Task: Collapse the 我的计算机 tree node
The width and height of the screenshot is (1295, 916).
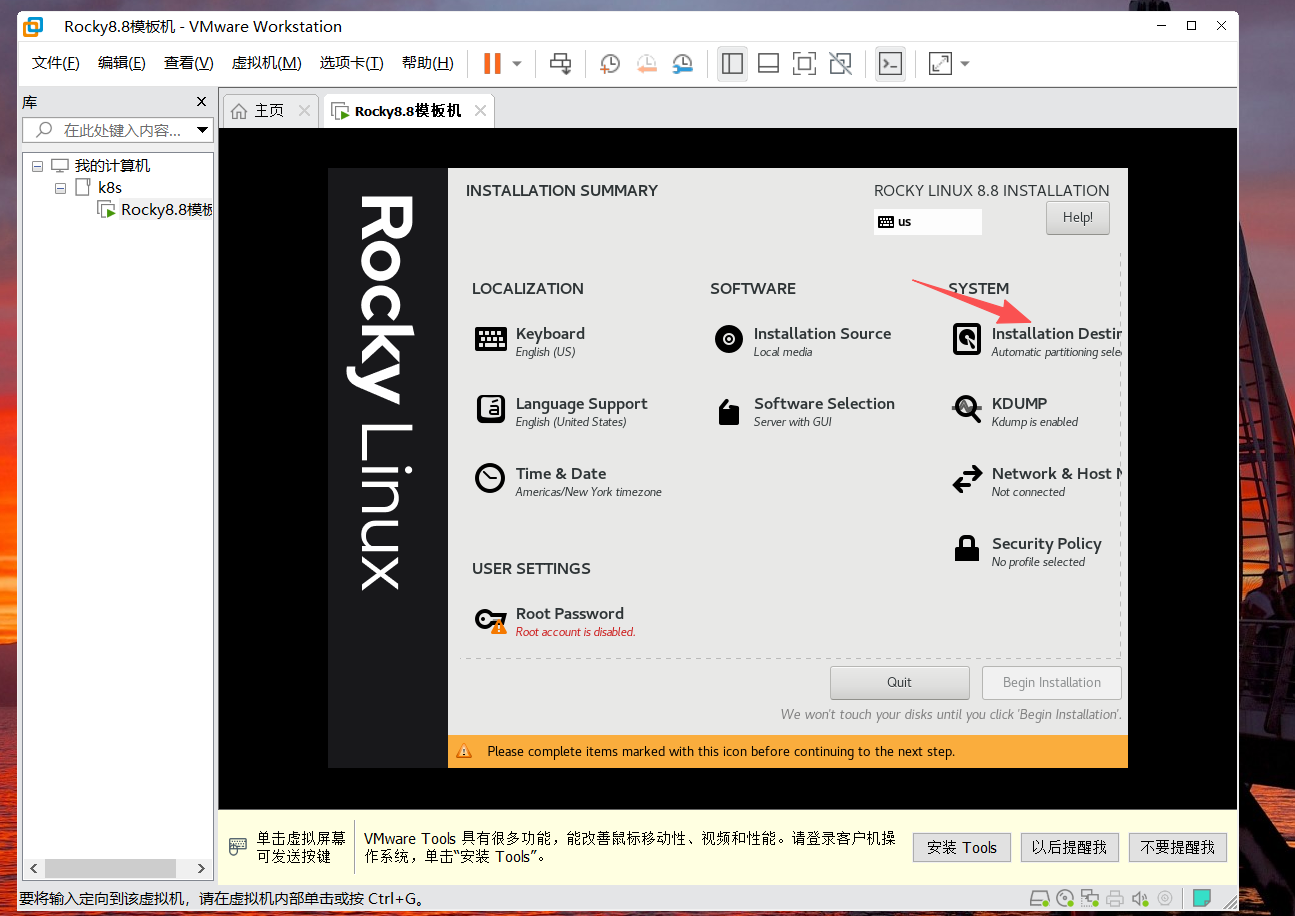Action: [x=38, y=166]
